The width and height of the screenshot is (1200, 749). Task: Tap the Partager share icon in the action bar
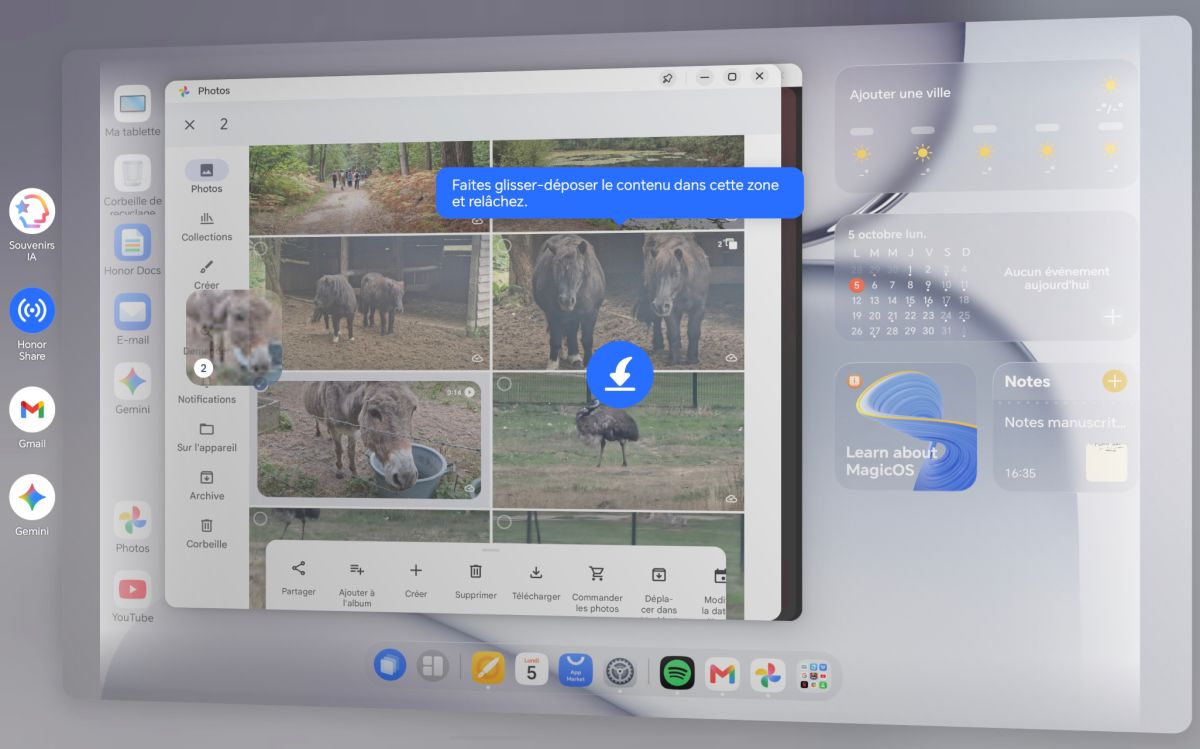298,569
